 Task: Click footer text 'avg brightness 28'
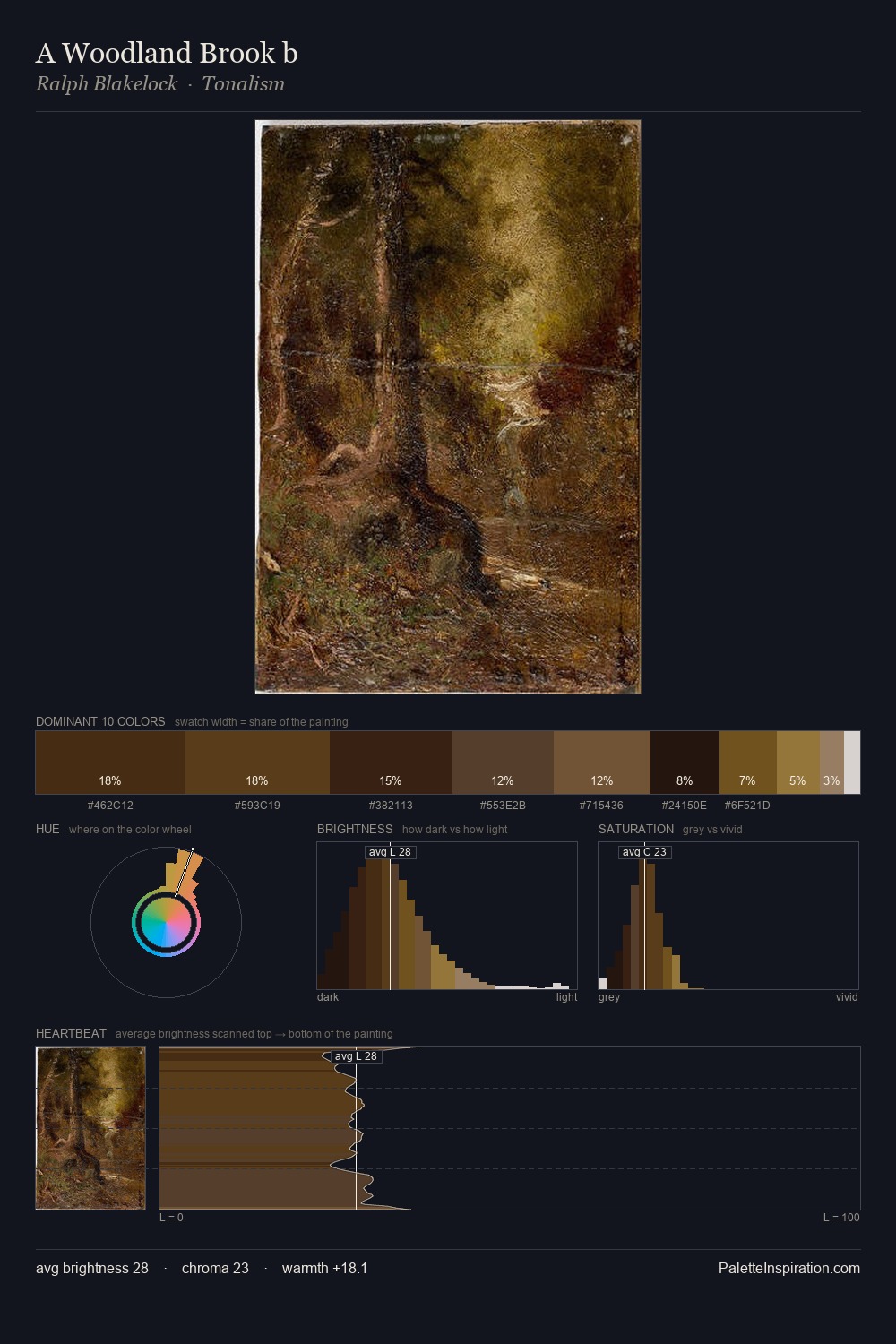click(x=92, y=1268)
